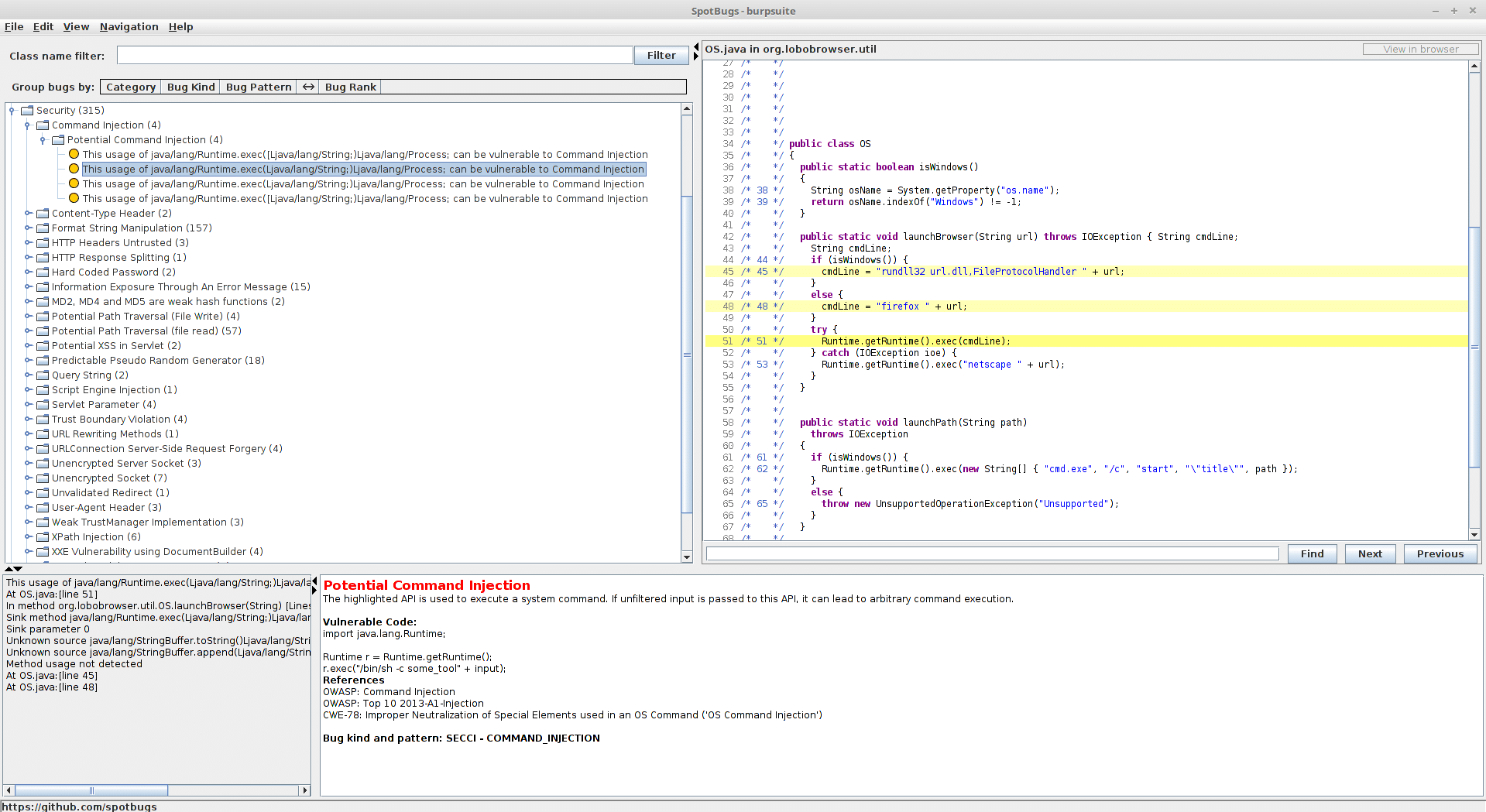Collapse the Command Injection node
The width and height of the screenshot is (1486, 812).
[x=27, y=125]
